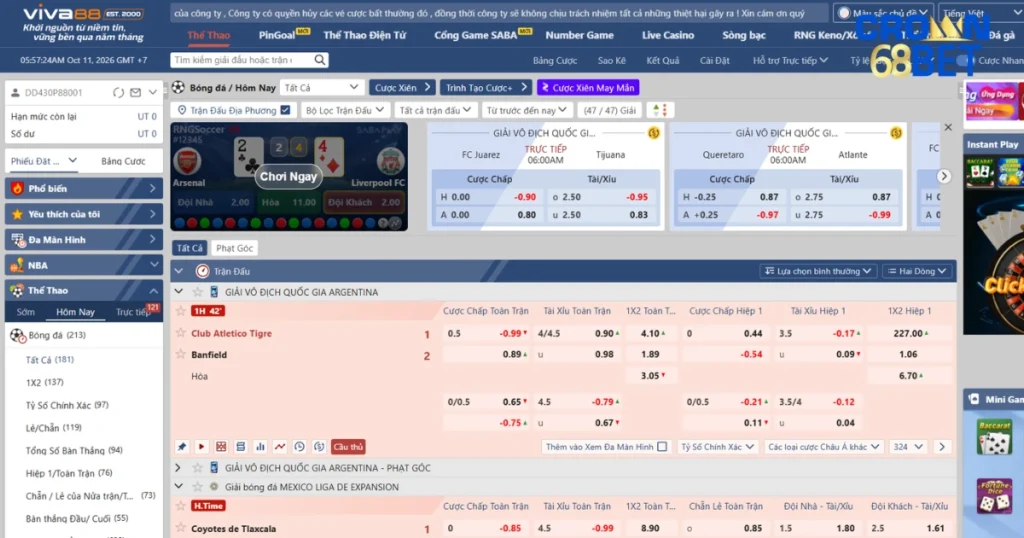Open the mail envelope icon

point(135,93)
